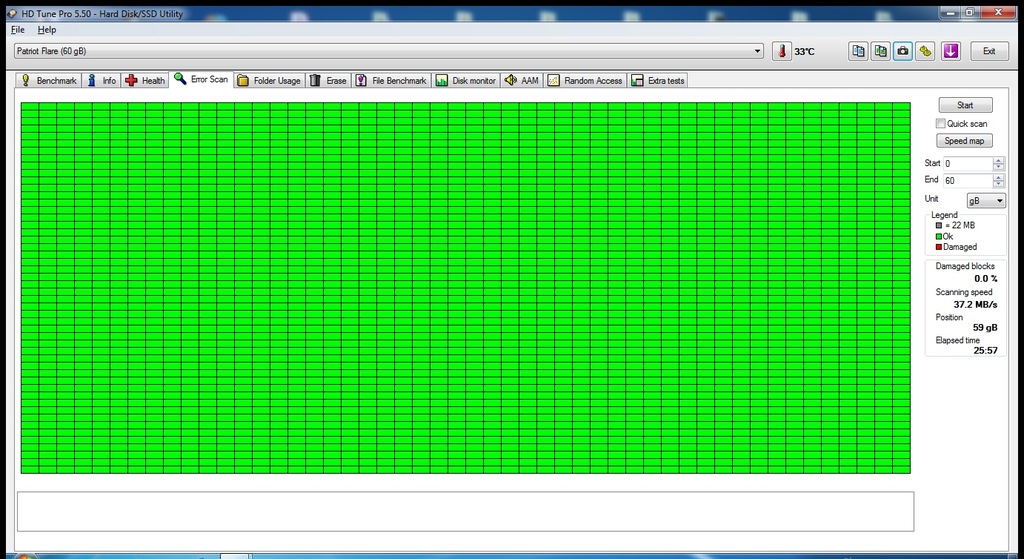Click the Start scan button
1024x559 pixels.
pyautogui.click(x=965, y=105)
